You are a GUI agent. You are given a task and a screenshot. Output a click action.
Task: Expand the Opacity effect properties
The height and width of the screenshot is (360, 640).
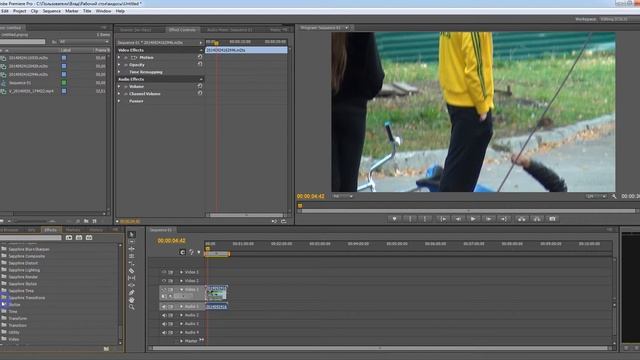[119, 65]
